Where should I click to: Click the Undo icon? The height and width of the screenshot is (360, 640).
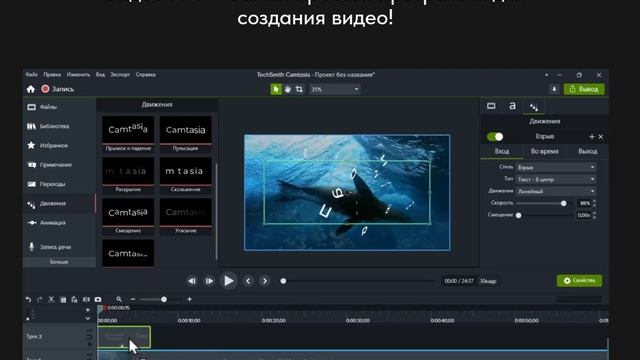pyautogui.click(x=28, y=300)
